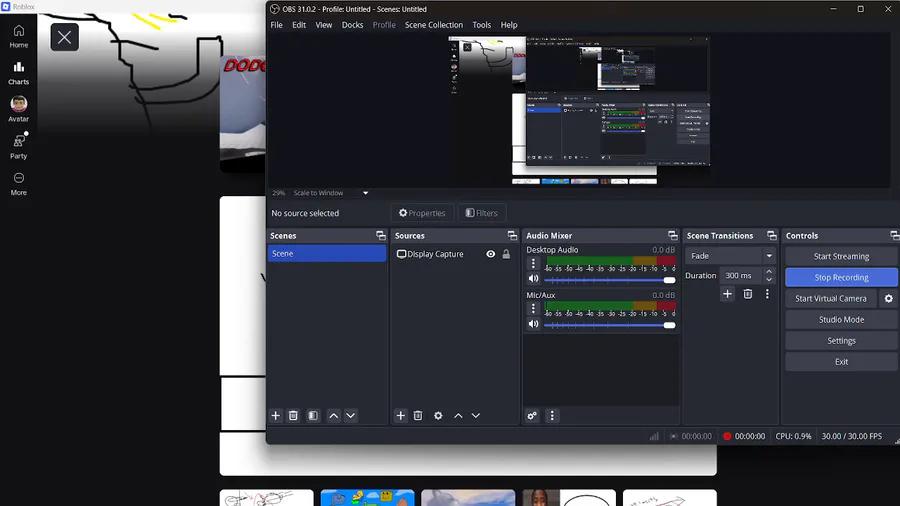
Task: Open the Scale to Window dropdown
Action: (x=330, y=193)
